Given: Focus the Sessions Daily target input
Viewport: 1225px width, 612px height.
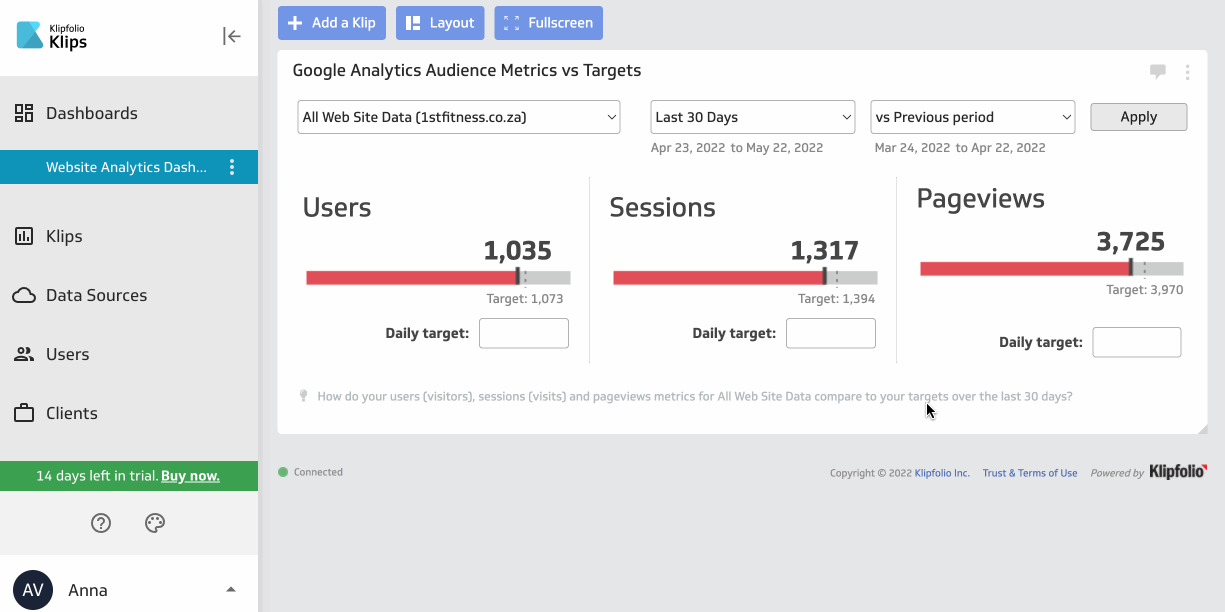Looking at the screenshot, I should coord(831,333).
